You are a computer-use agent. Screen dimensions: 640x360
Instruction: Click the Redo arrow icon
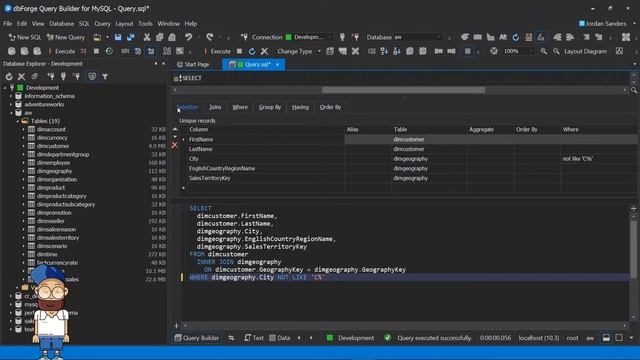[209, 37]
